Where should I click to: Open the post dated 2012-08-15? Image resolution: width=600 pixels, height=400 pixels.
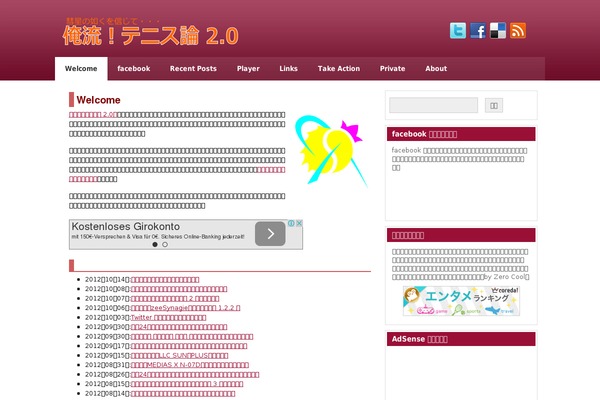coord(187,384)
